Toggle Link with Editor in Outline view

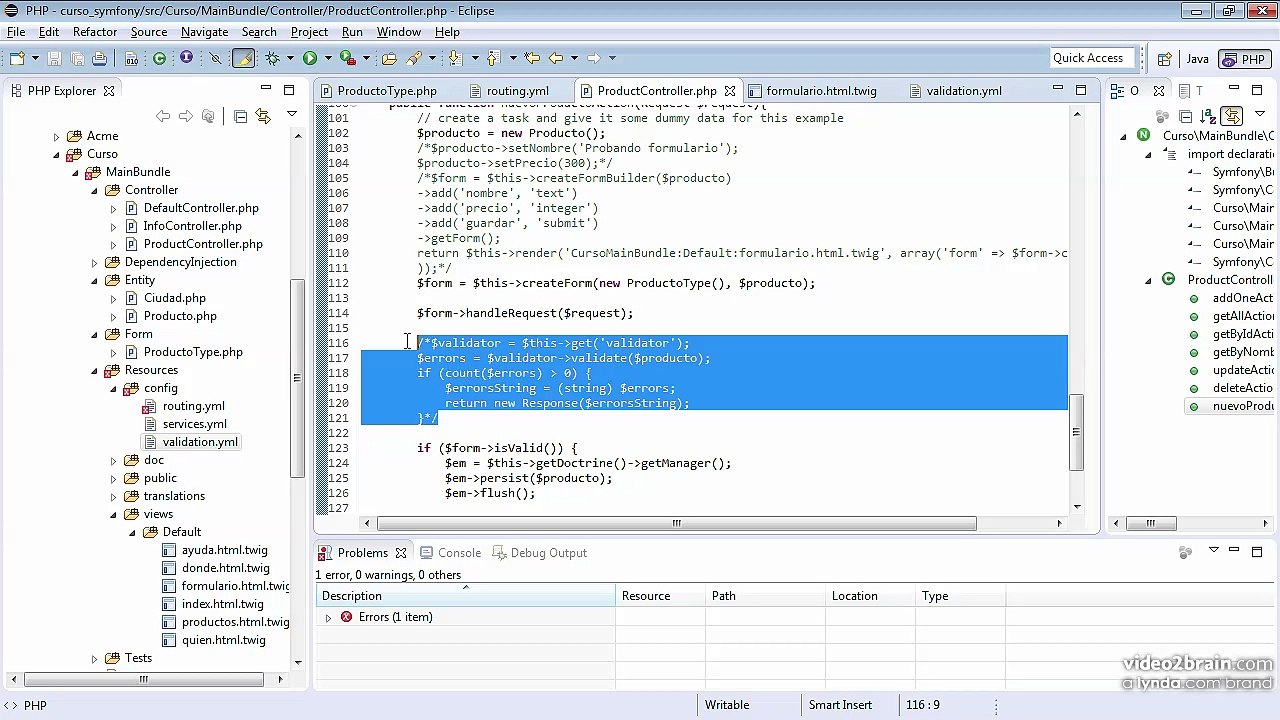coord(1232,117)
